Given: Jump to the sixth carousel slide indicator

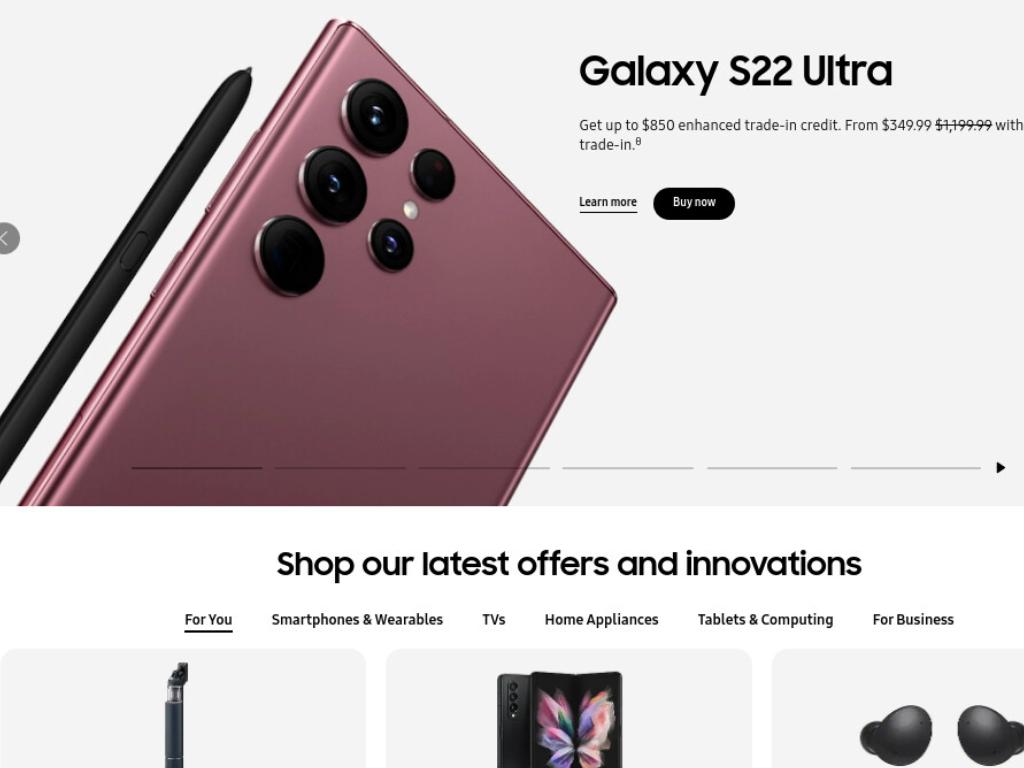Looking at the screenshot, I should [916, 468].
